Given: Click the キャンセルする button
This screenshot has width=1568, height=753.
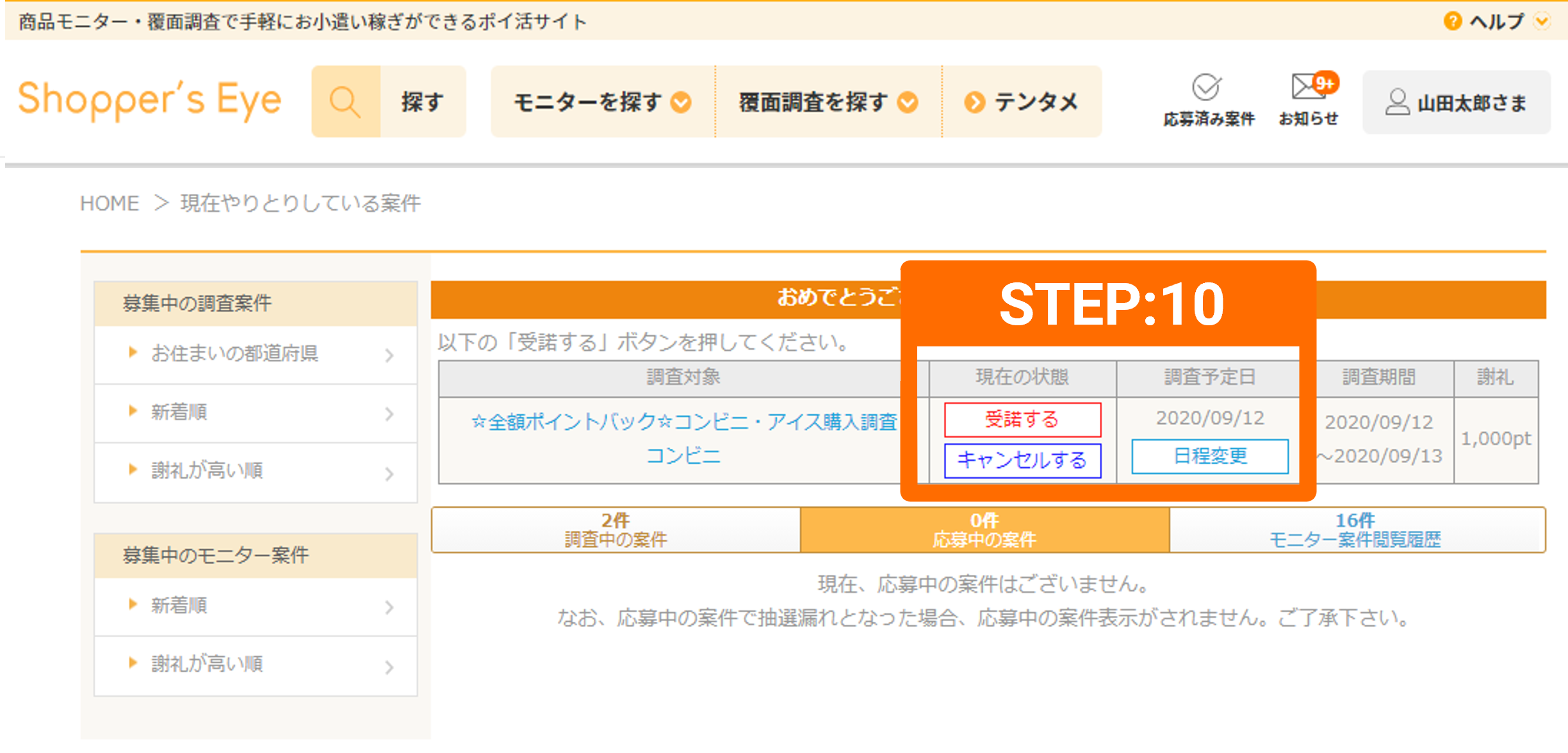Looking at the screenshot, I should coord(1022,460).
